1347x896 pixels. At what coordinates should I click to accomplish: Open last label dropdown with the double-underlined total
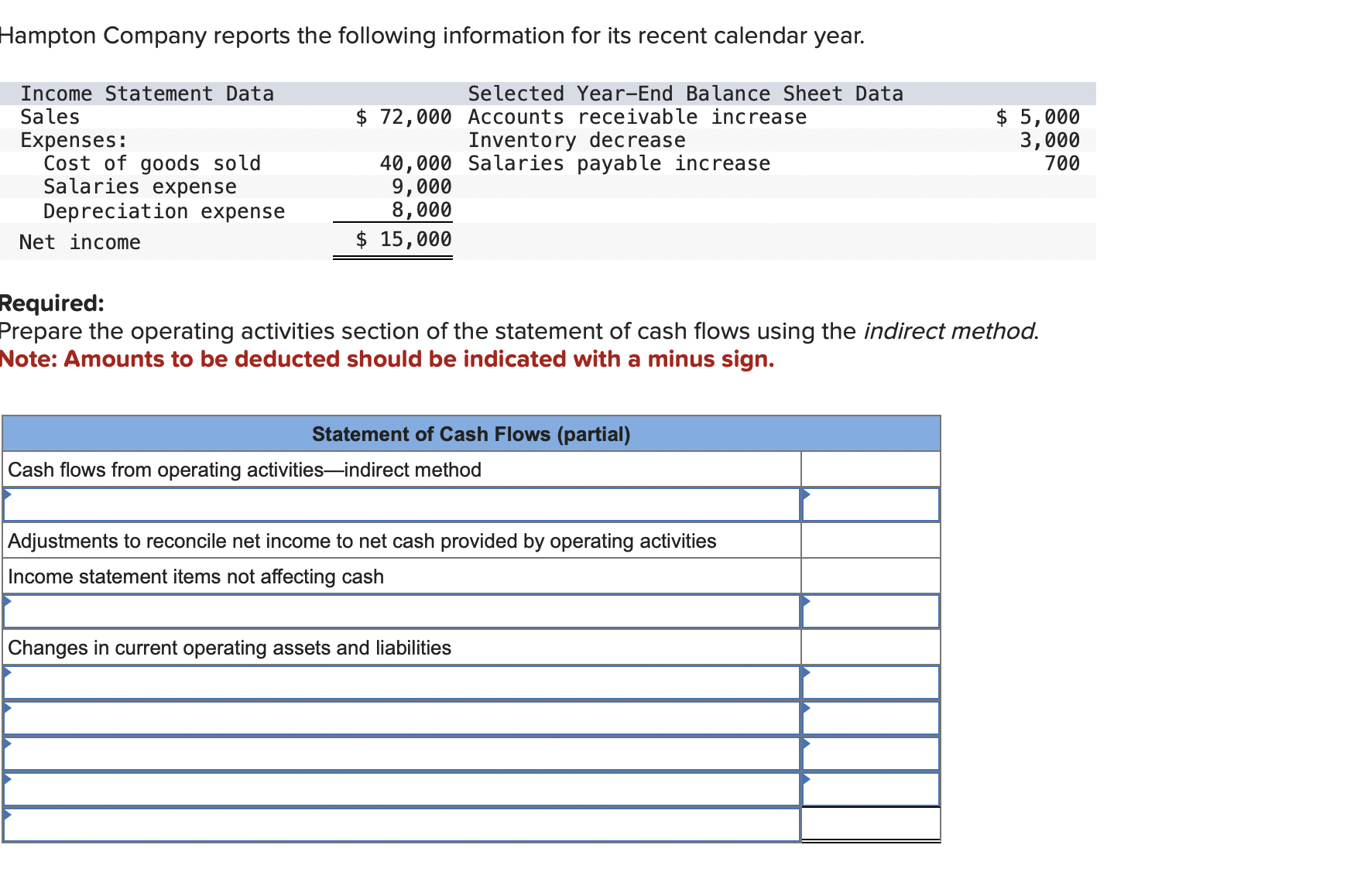click(x=401, y=825)
